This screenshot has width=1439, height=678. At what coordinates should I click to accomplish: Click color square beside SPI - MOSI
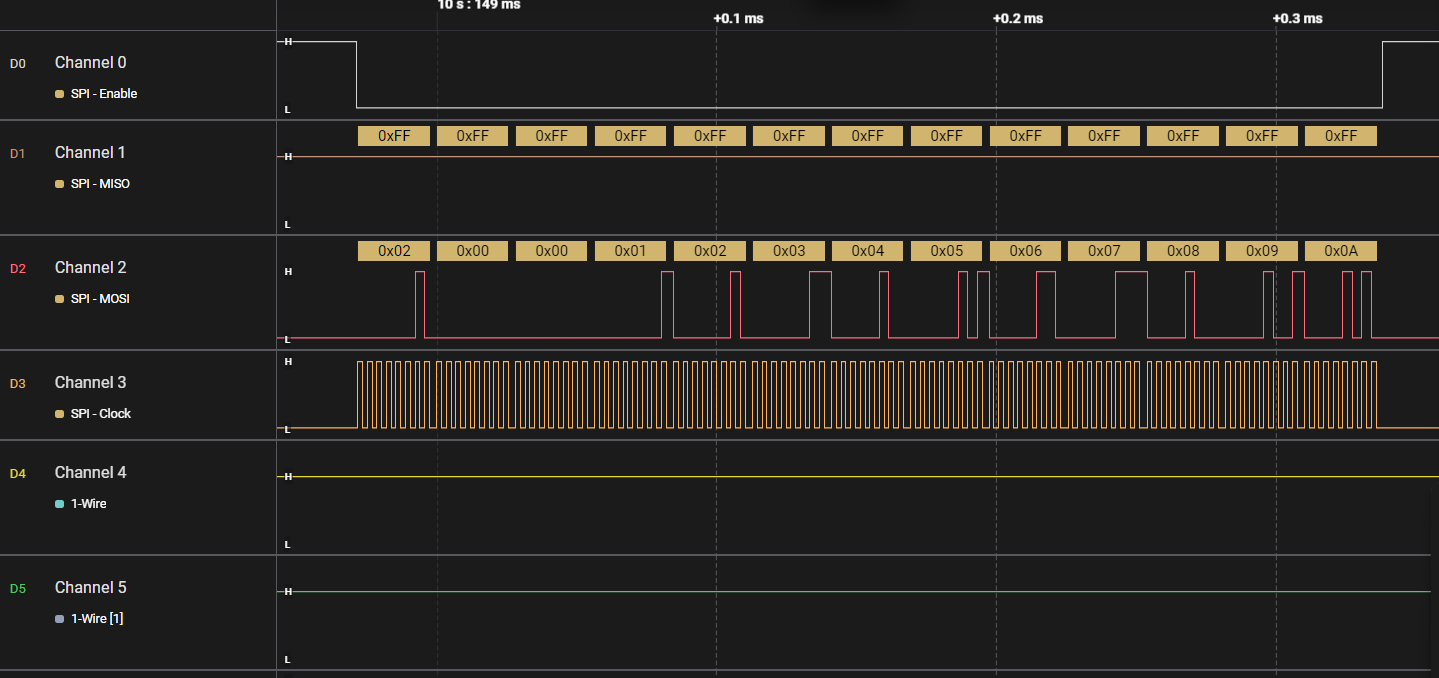click(x=59, y=299)
